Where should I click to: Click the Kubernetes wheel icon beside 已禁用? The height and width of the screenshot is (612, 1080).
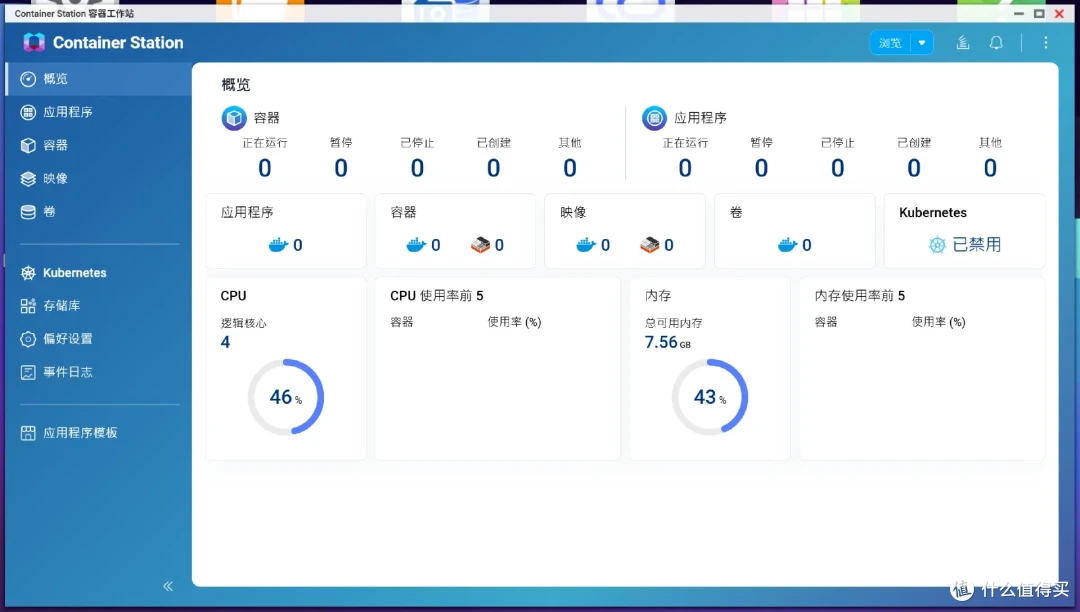937,244
